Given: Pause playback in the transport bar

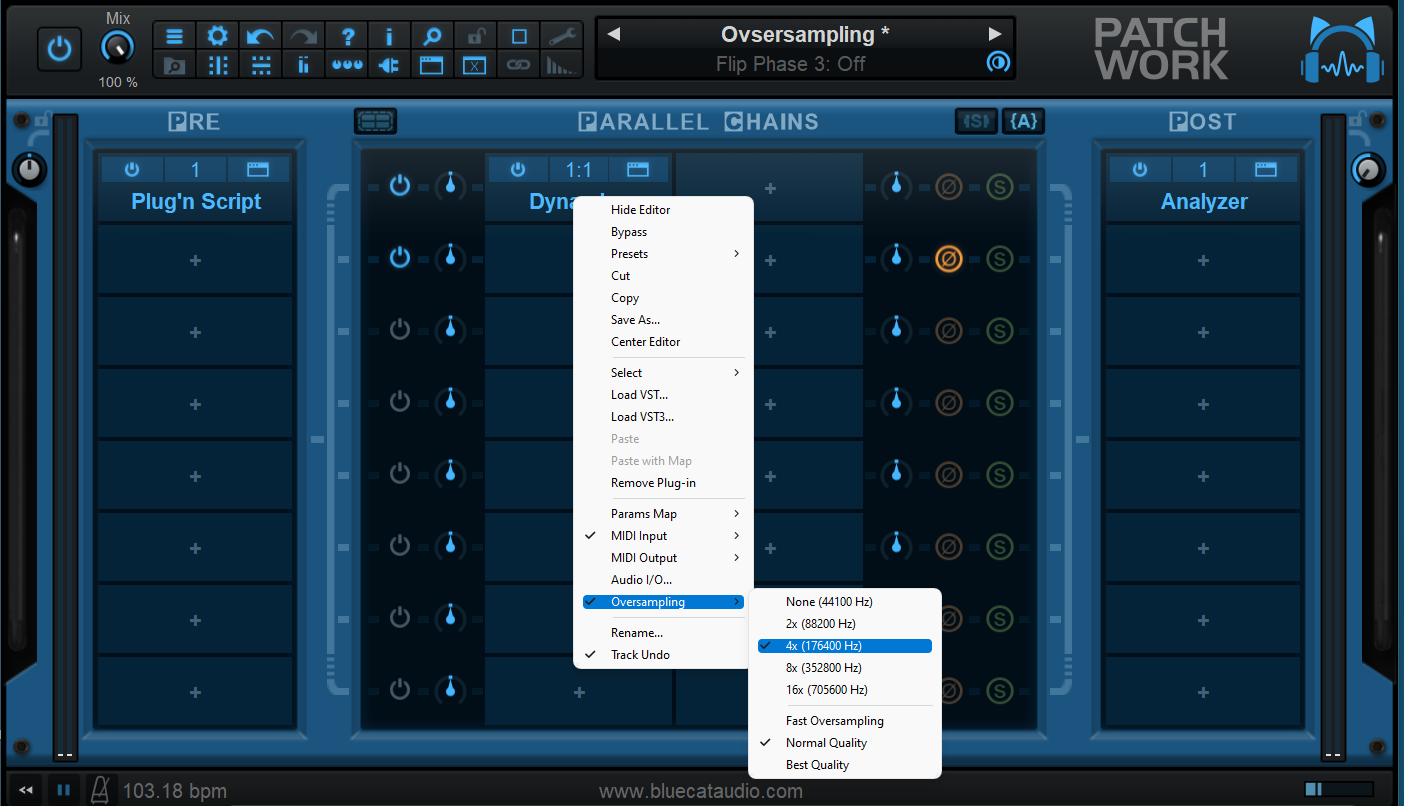Looking at the screenshot, I should (x=64, y=790).
